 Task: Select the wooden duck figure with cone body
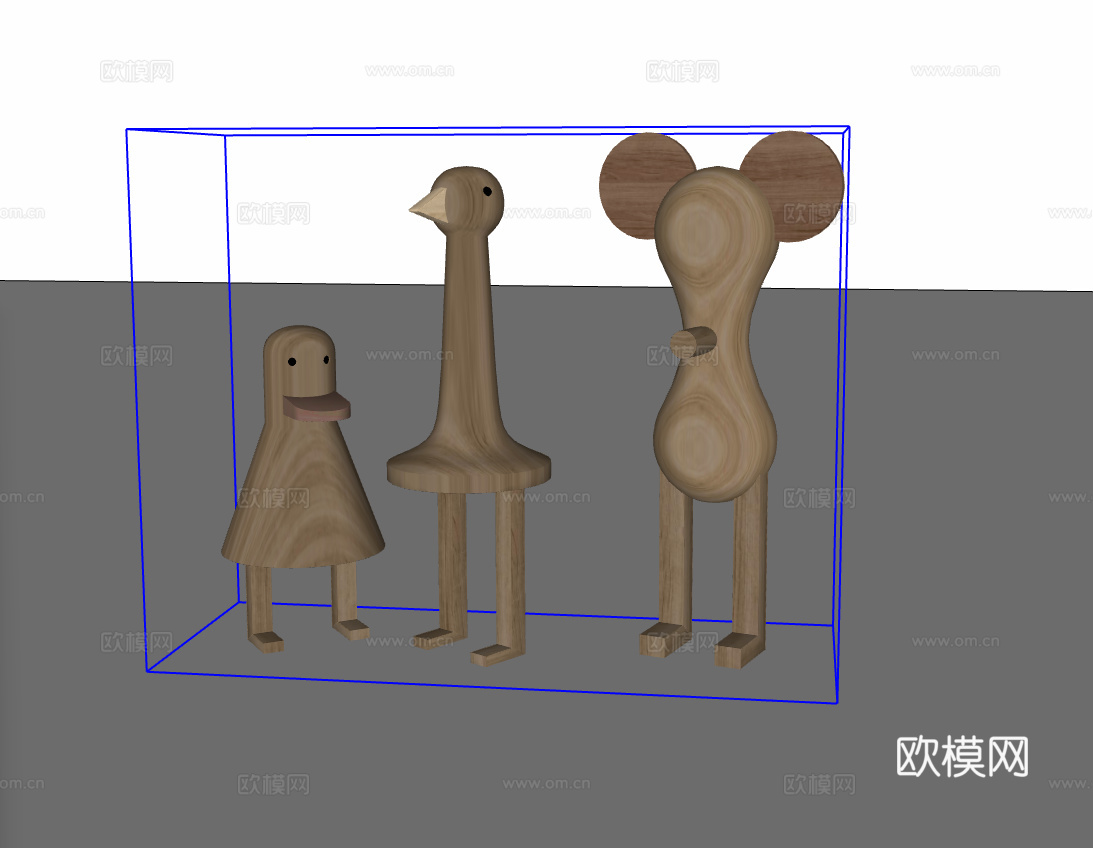pos(303,488)
